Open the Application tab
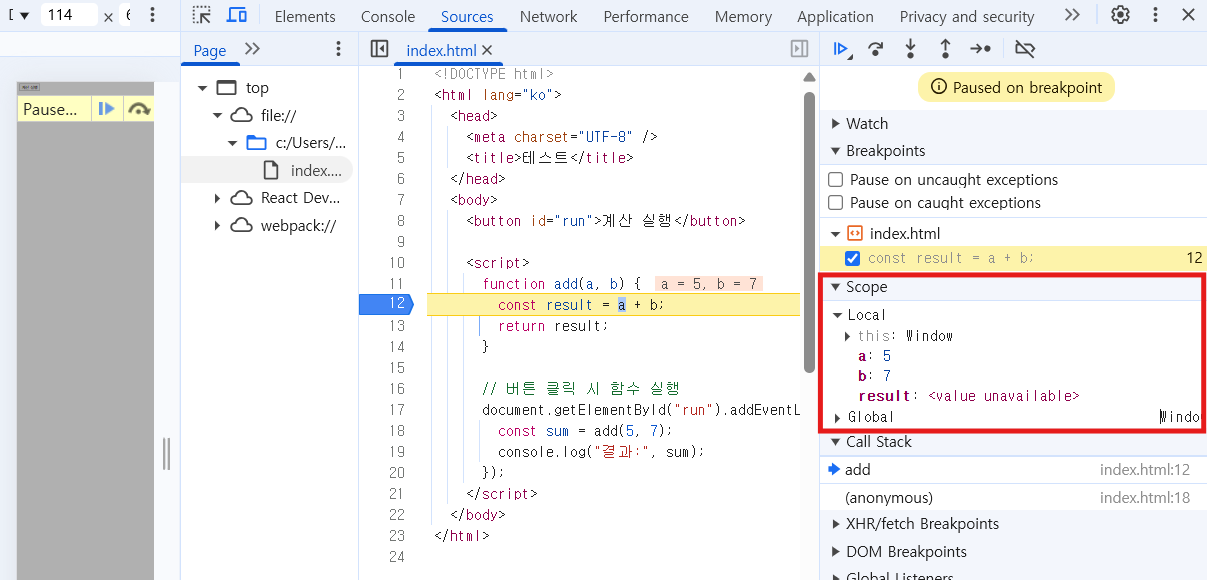 (x=835, y=17)
